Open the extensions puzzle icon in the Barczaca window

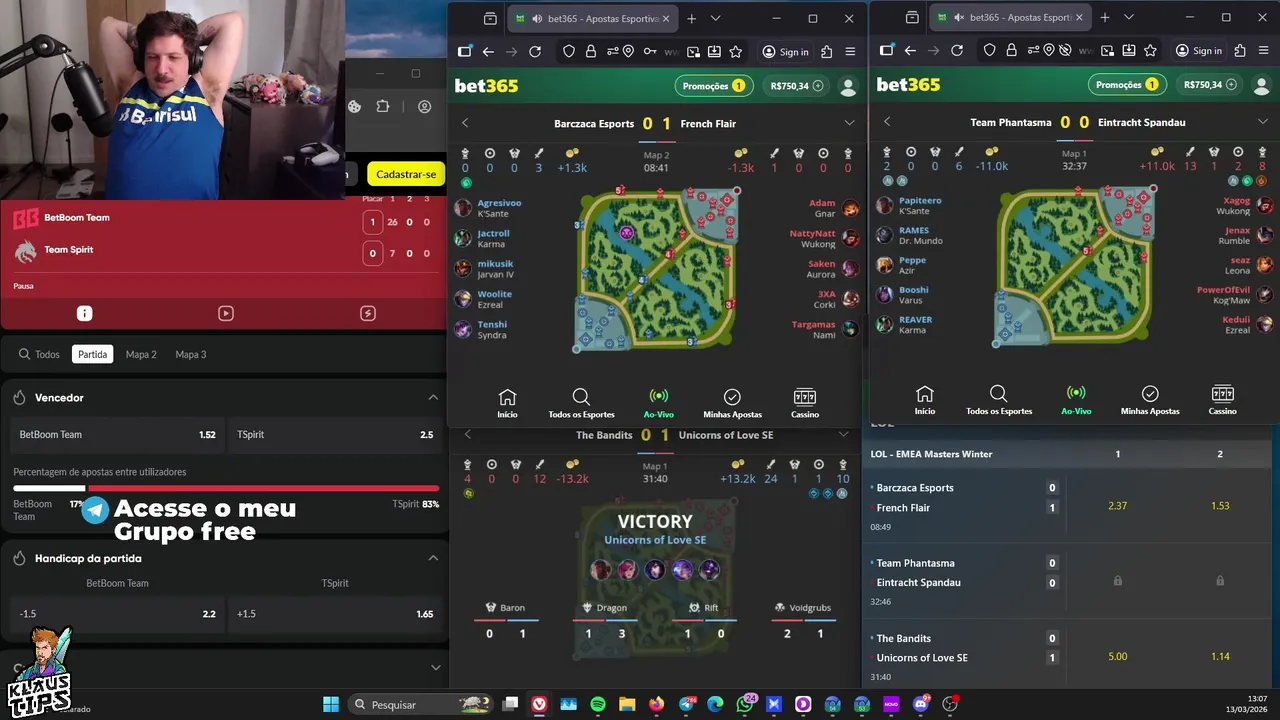[x=826, y=52]
